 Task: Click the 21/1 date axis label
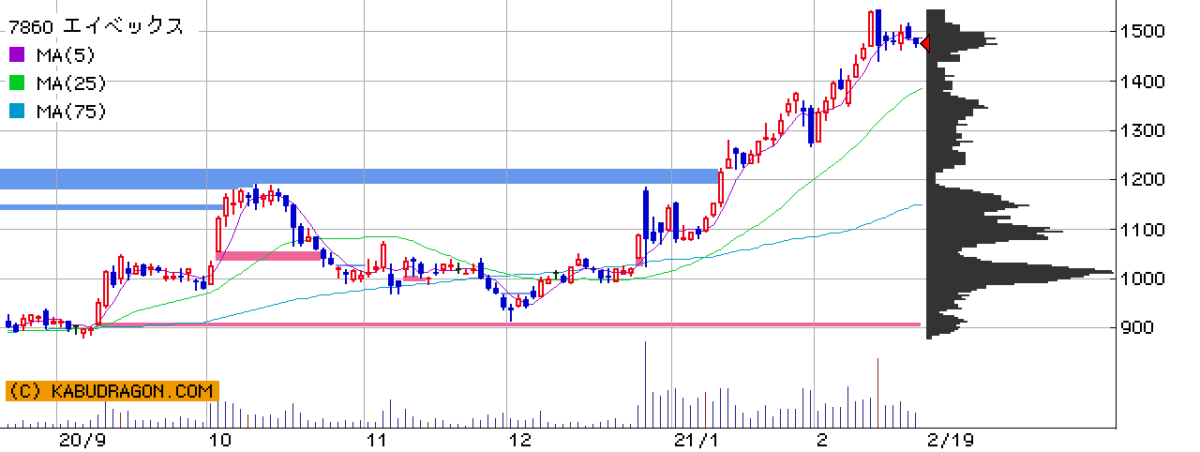[x=696, y=440]
